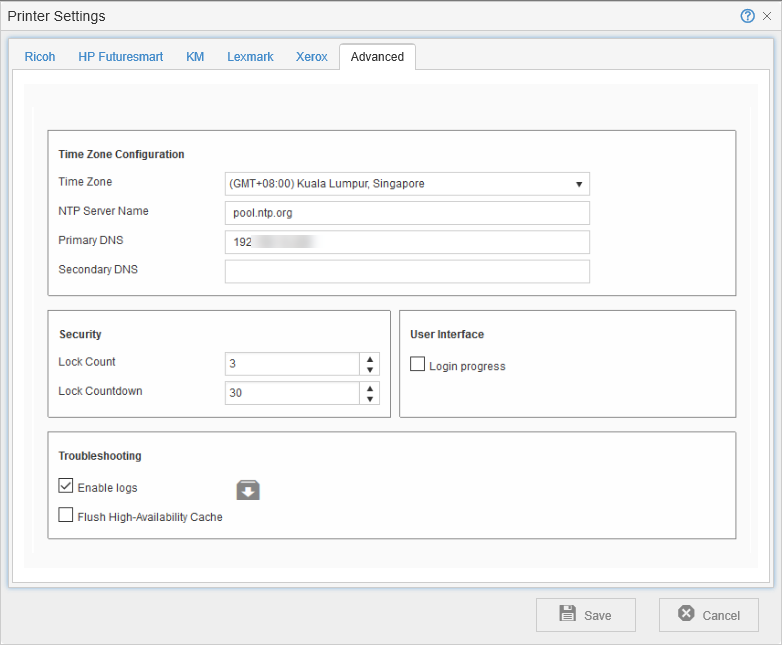Decrease Lock Count with down arrow

[370, 370]
